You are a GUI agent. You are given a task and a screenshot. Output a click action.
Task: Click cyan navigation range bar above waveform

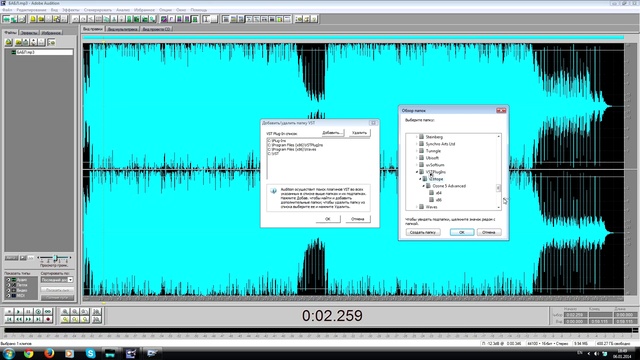[x=353, y=37]
